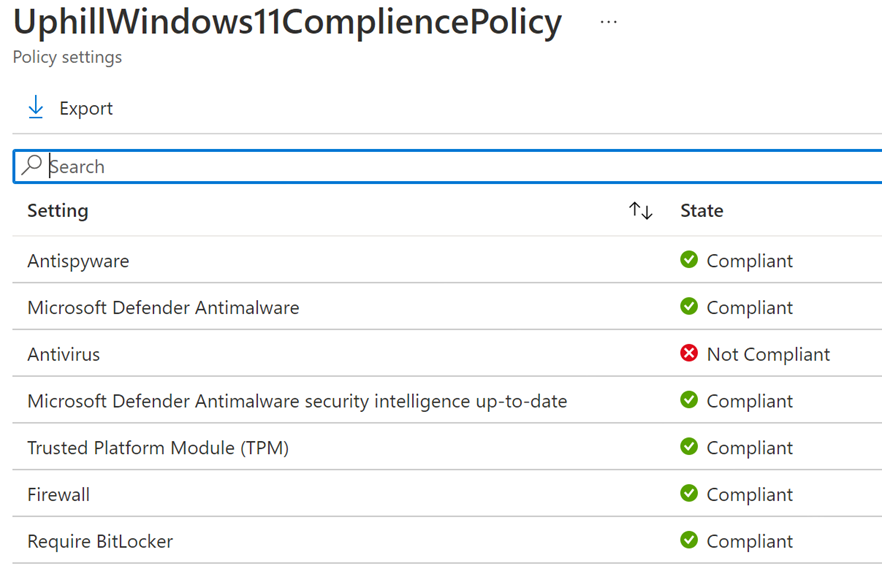Select Trusted Platform Module (TPM) row
882x574 pixels.
(158, 448)
